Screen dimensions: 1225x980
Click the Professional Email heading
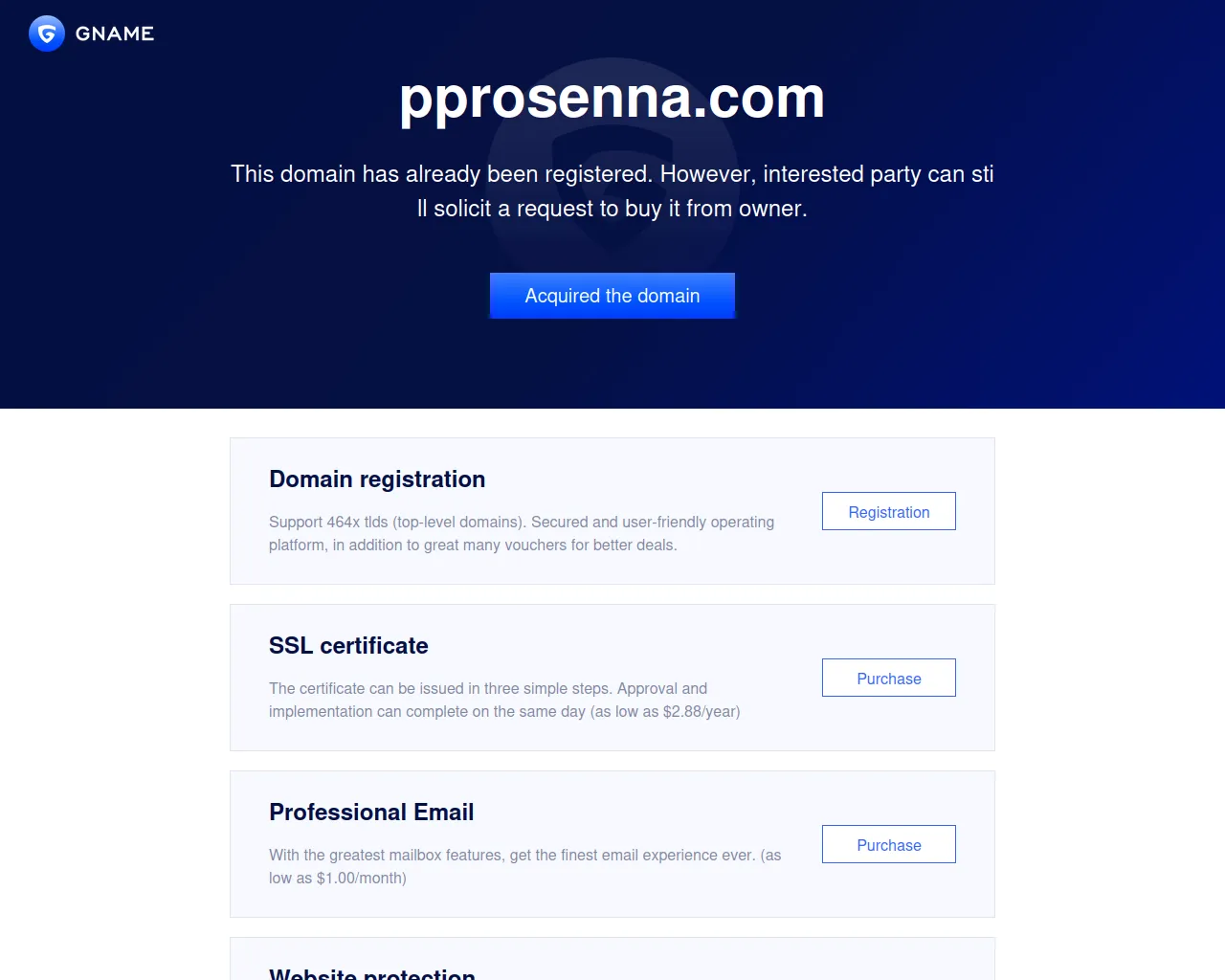[371, 812]
